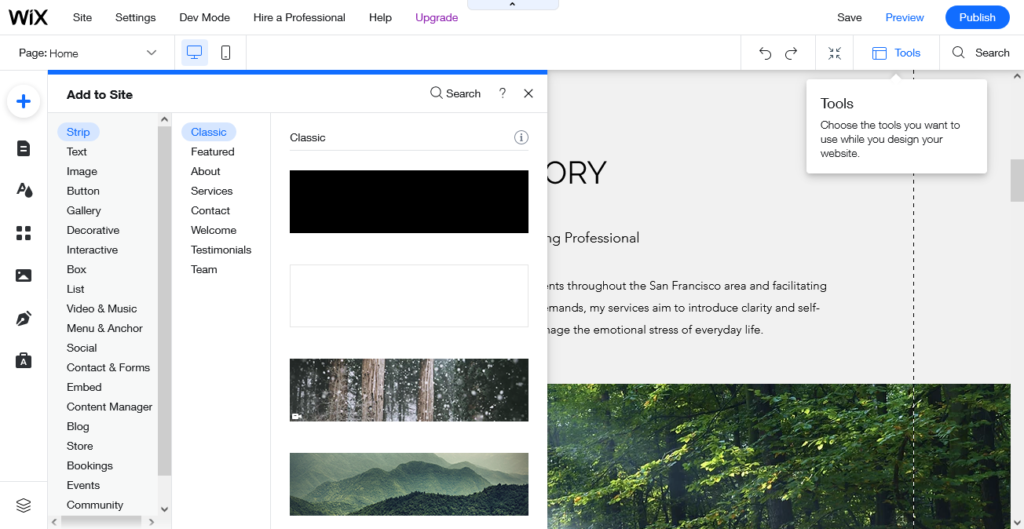Open the Blog pen icon in sidebar
1024x529 pixels.
[x=24, y=318]
